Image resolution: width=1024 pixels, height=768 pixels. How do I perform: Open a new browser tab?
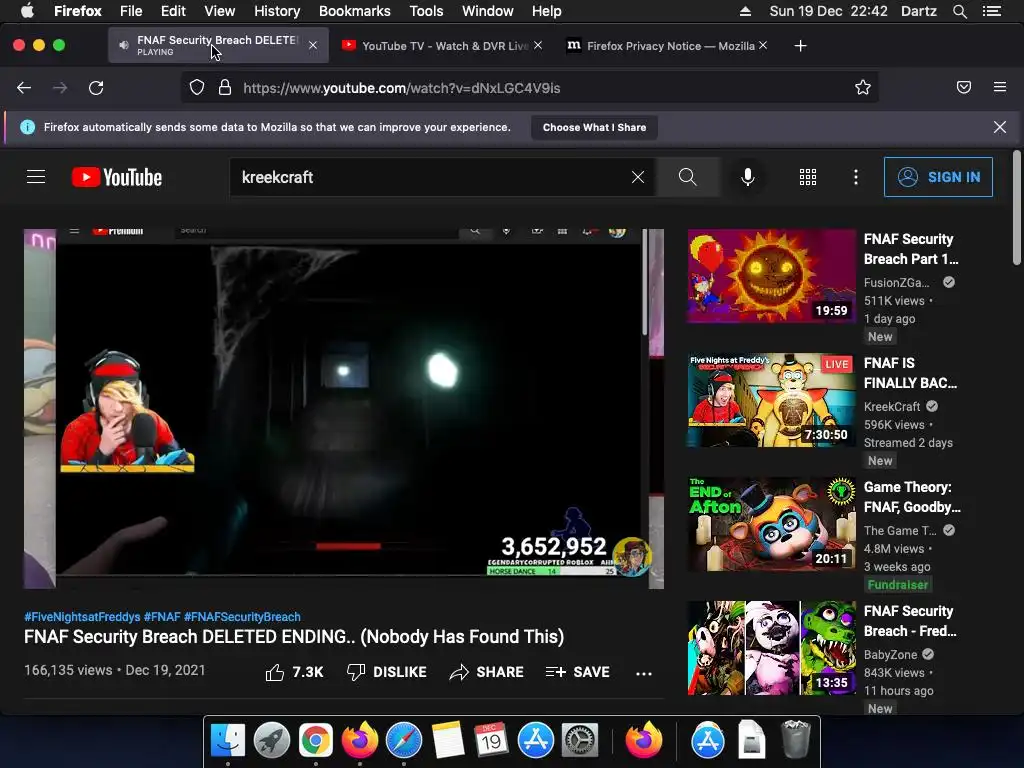[x=800, y=46]
